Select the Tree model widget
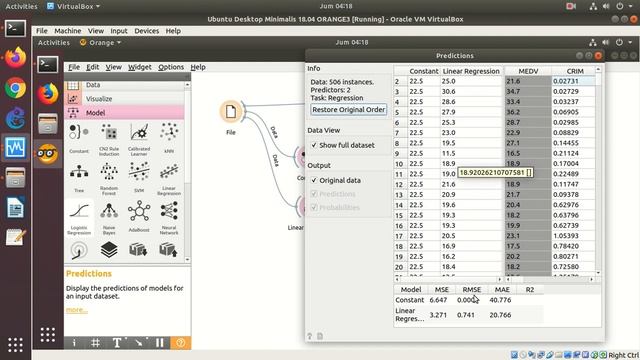 click(79, 178)
